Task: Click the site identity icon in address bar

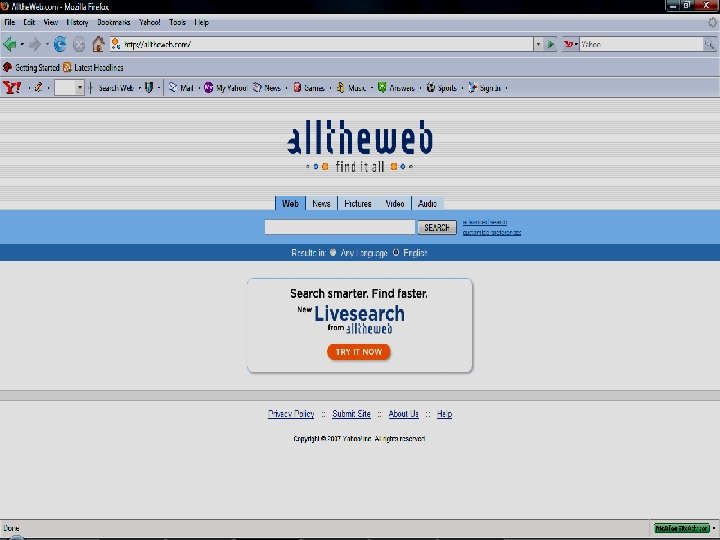Action: click(116, 44)
